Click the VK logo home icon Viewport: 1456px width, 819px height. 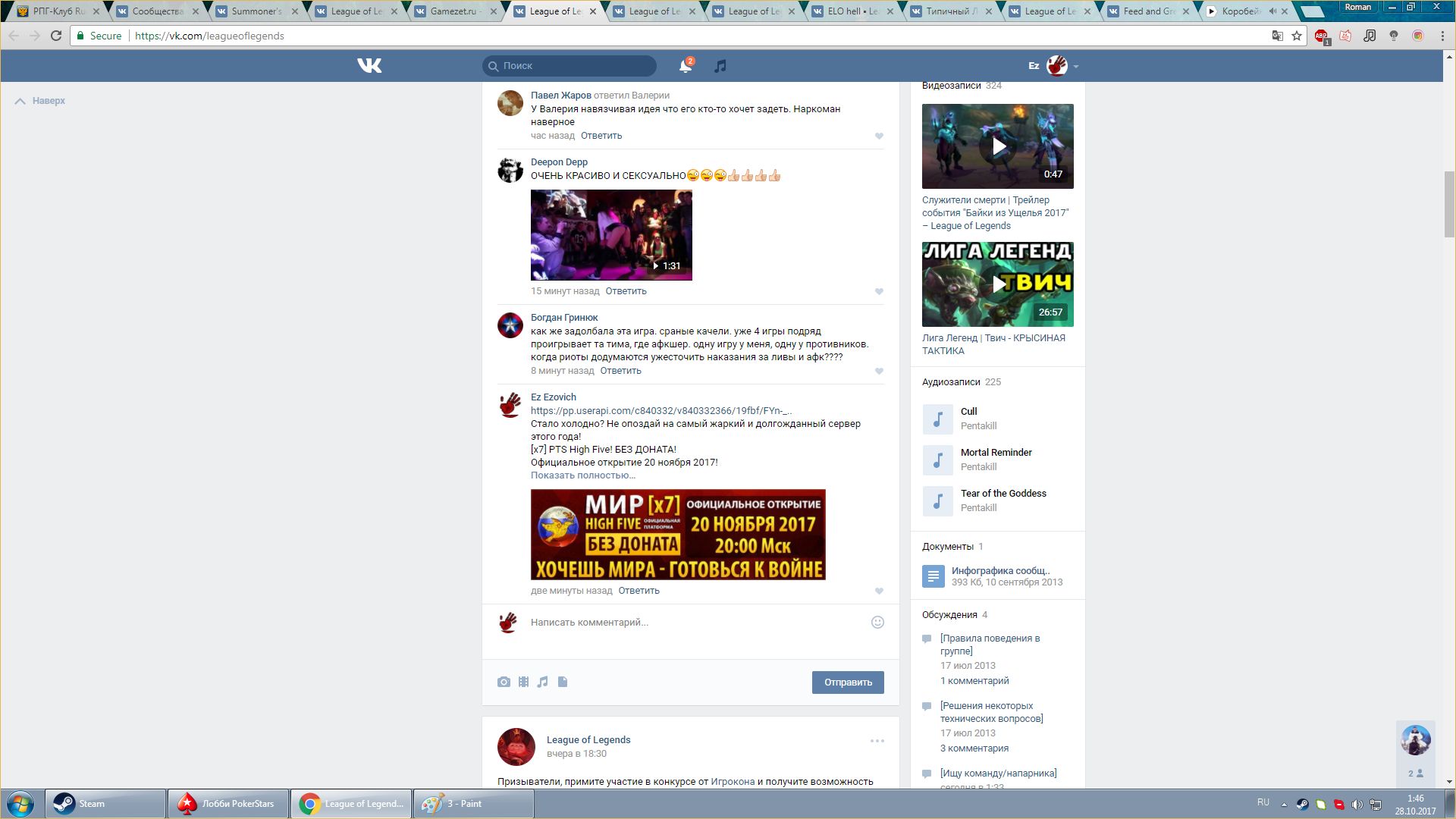[x=369, y=66]
